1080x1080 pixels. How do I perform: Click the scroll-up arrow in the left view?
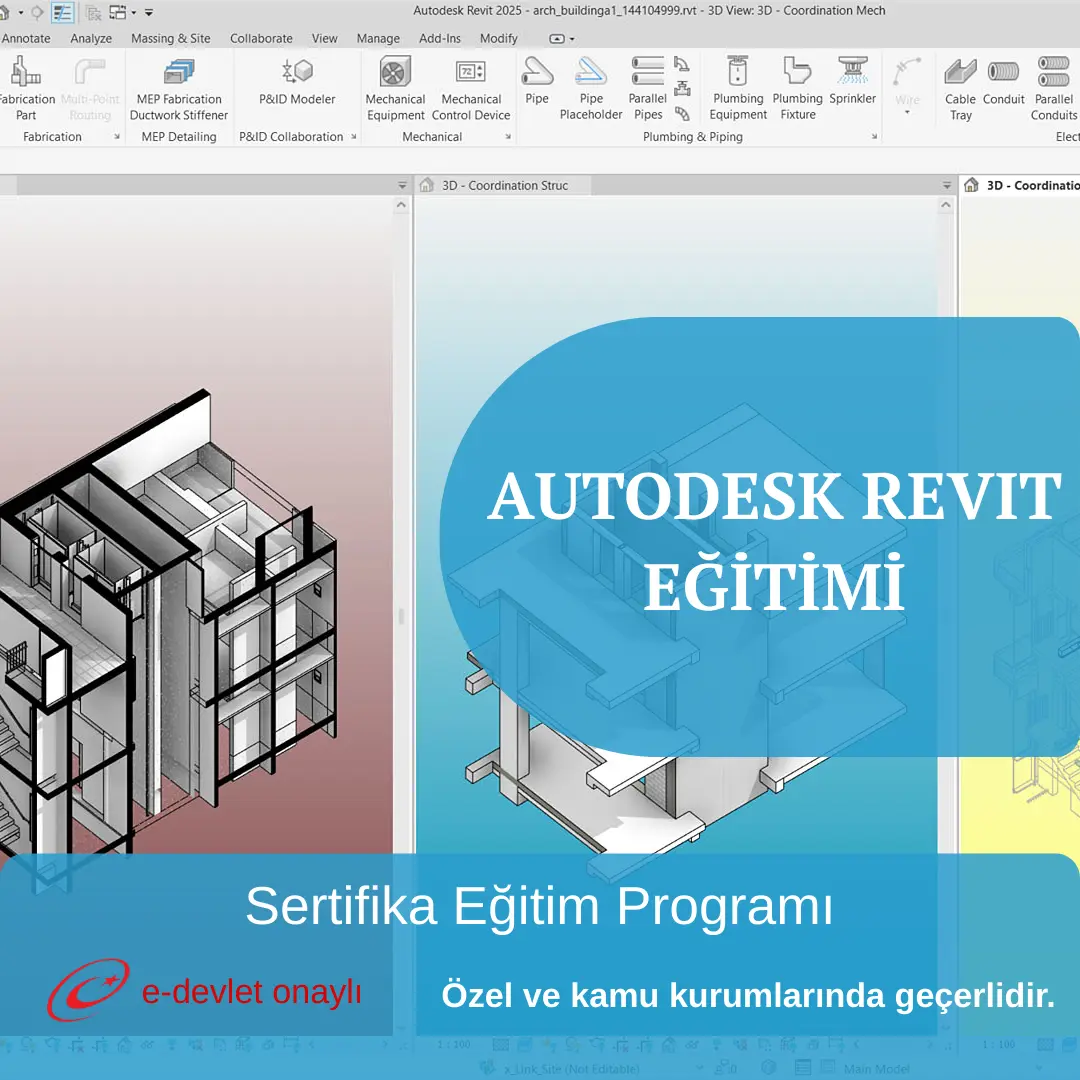click(402, 205)
